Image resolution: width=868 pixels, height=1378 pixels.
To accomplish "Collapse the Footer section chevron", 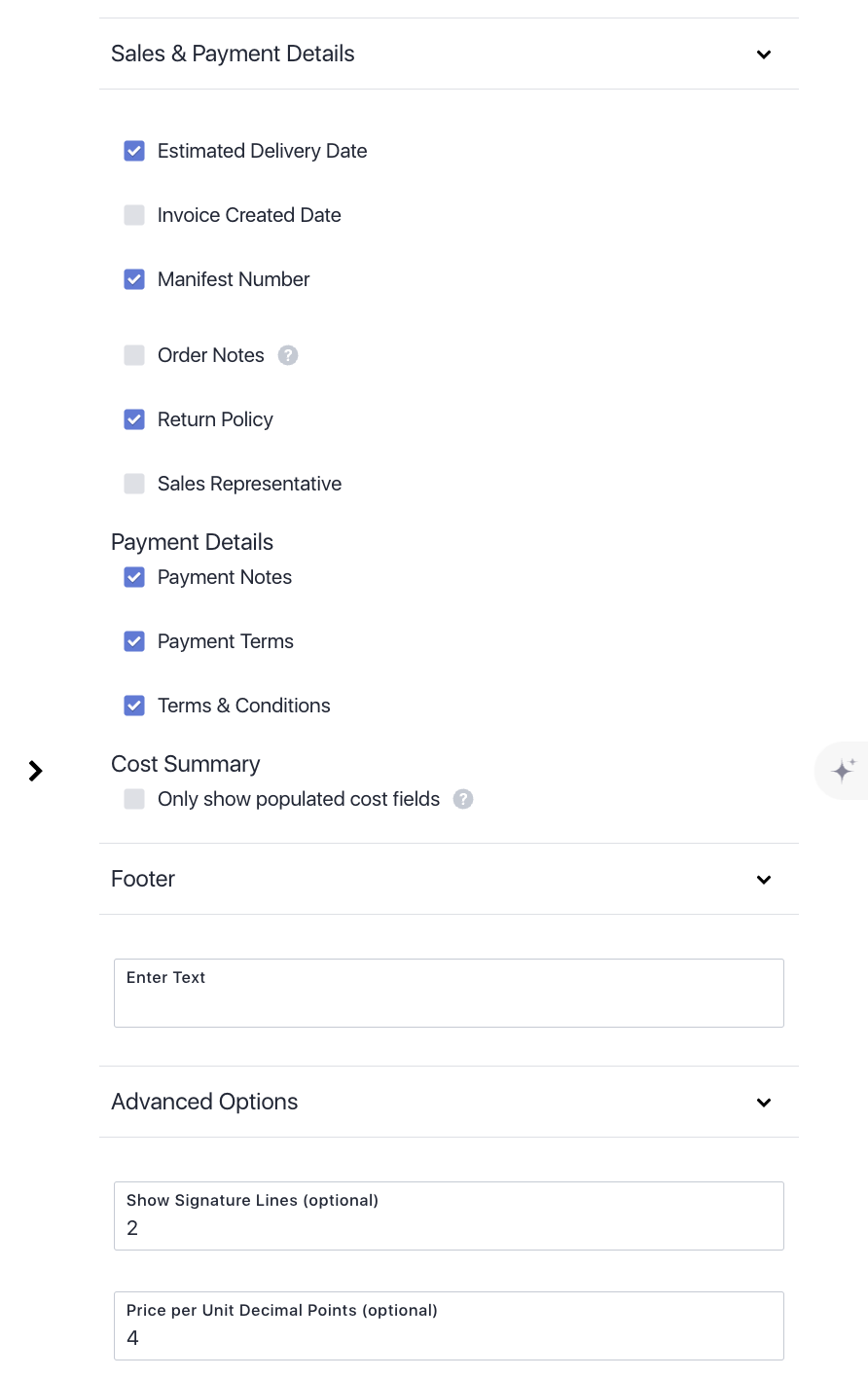I will pyautogui.click(x=764, y=880).
